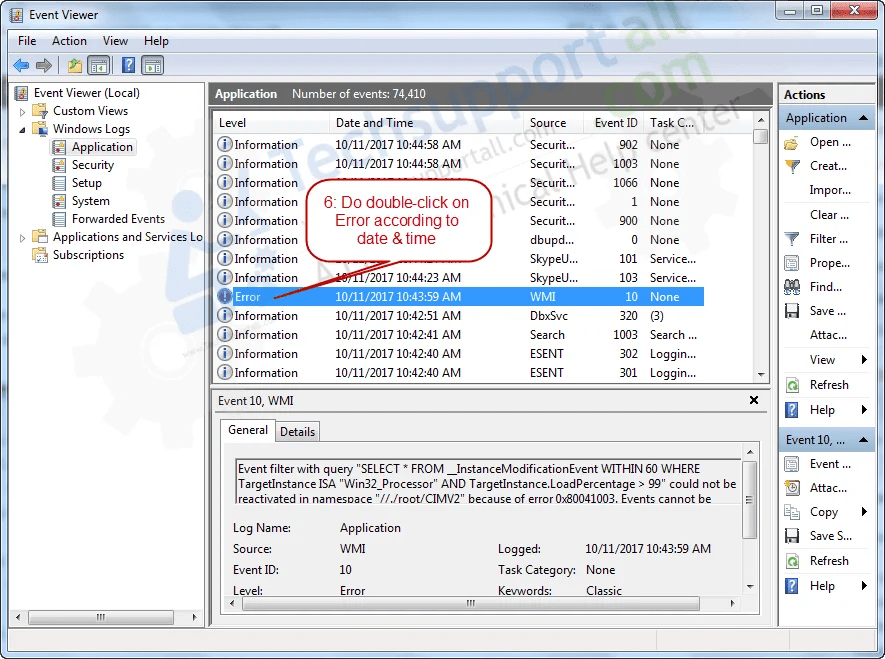Viewport: 885px width, 659px height.
Task: Click the blue Help toolbar icon
Action: pos(128,65)
